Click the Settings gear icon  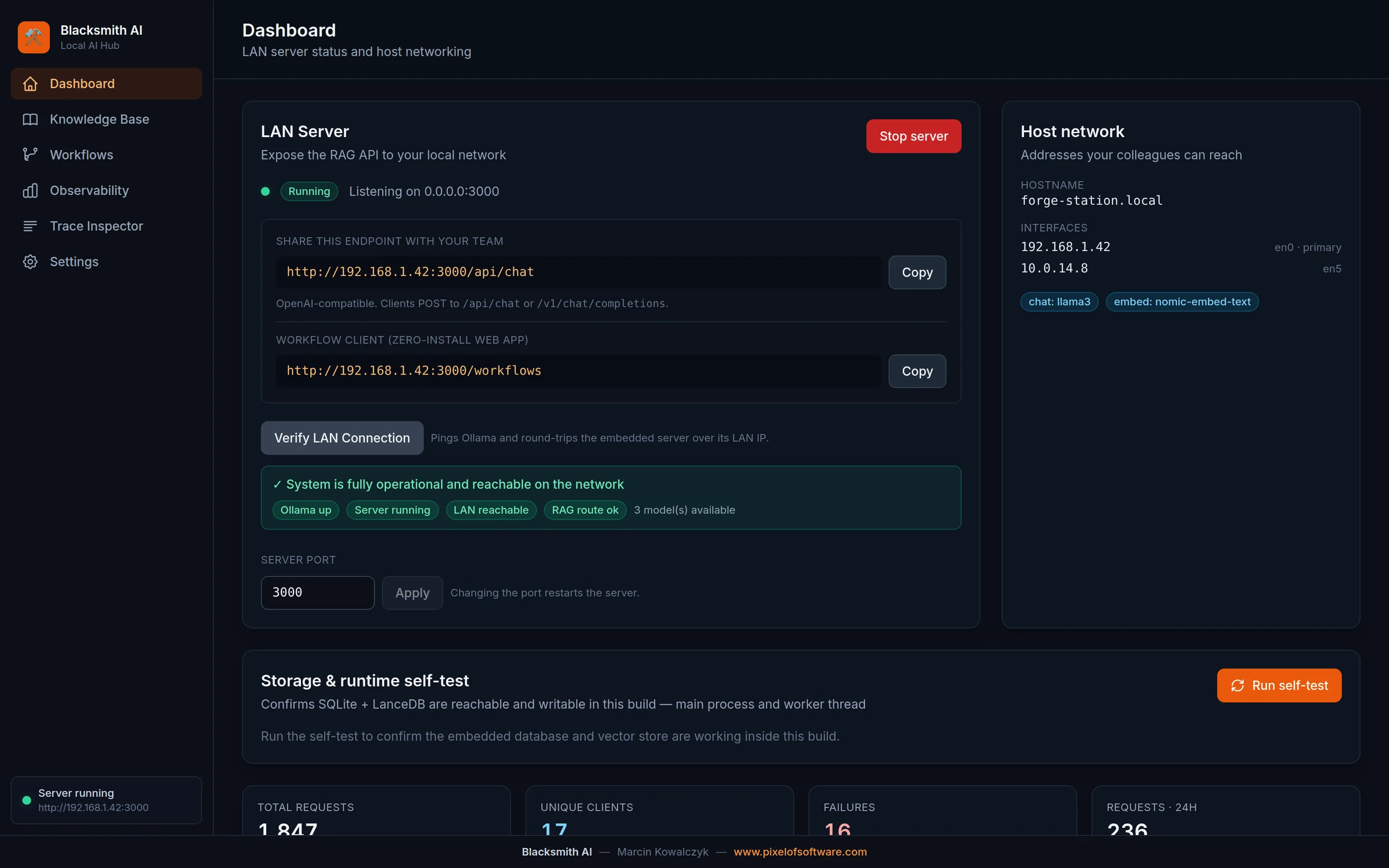click(30, 262)
